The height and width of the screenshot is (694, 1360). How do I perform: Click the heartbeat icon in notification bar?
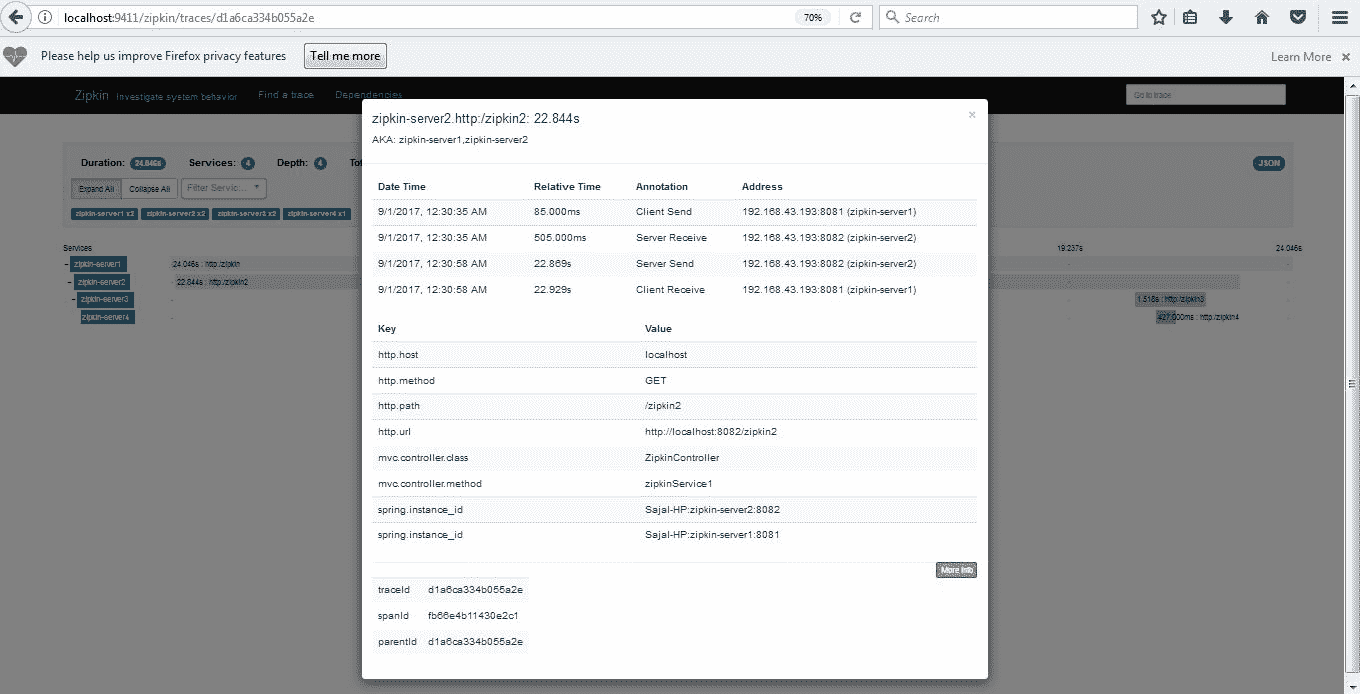click(x=15, y=56)
